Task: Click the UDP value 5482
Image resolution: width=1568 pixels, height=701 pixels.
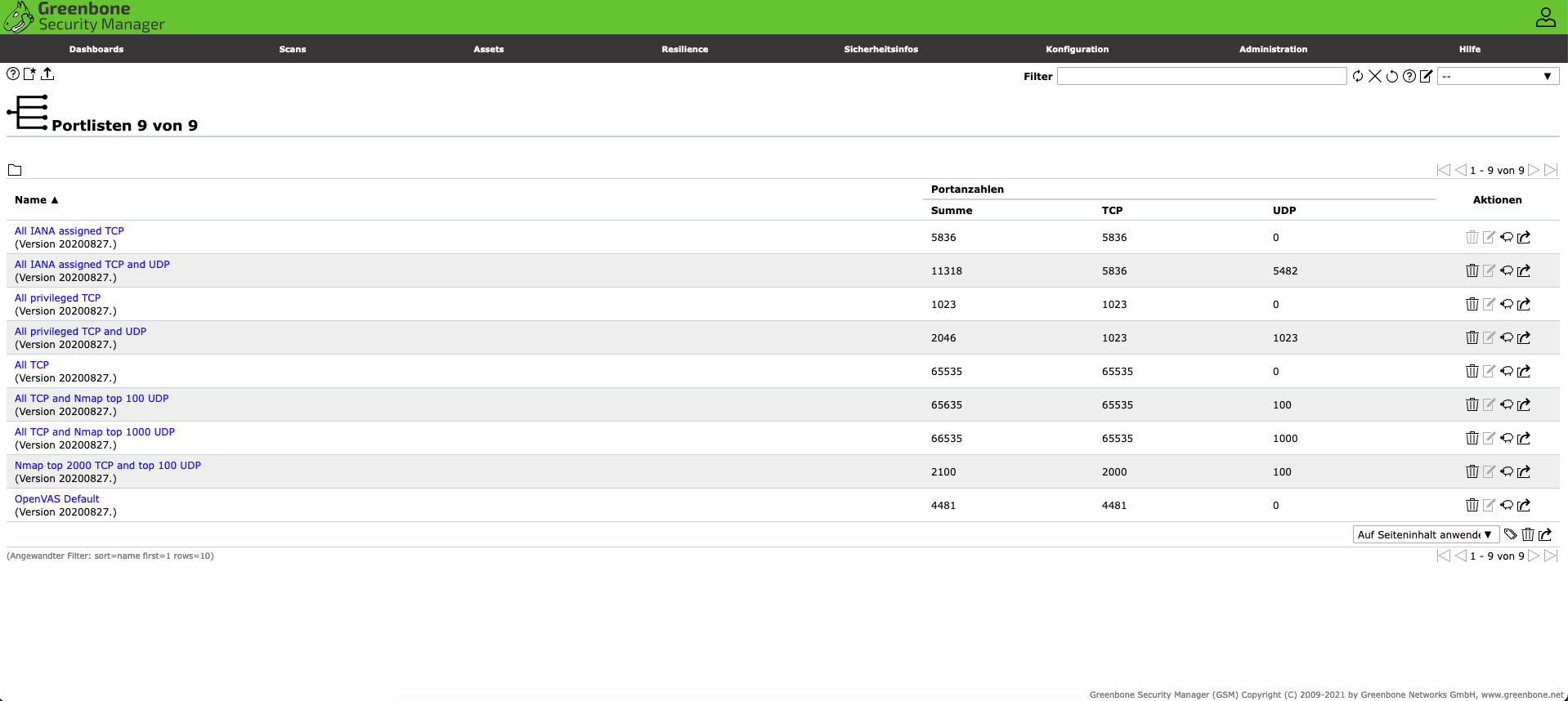Action: [x=1285, y=271]
